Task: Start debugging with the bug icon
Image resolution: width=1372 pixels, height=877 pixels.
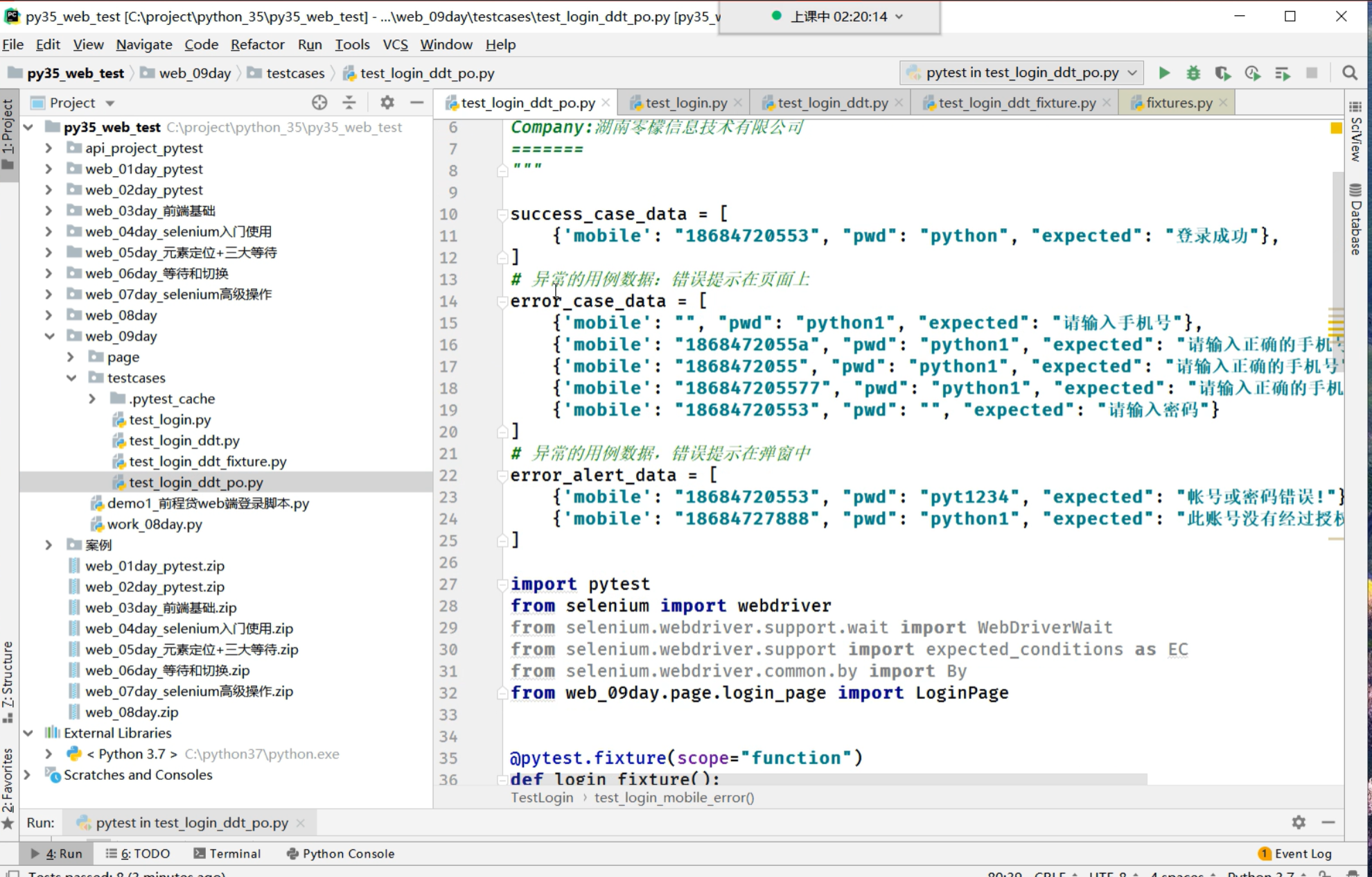Action: point(1193,73)
